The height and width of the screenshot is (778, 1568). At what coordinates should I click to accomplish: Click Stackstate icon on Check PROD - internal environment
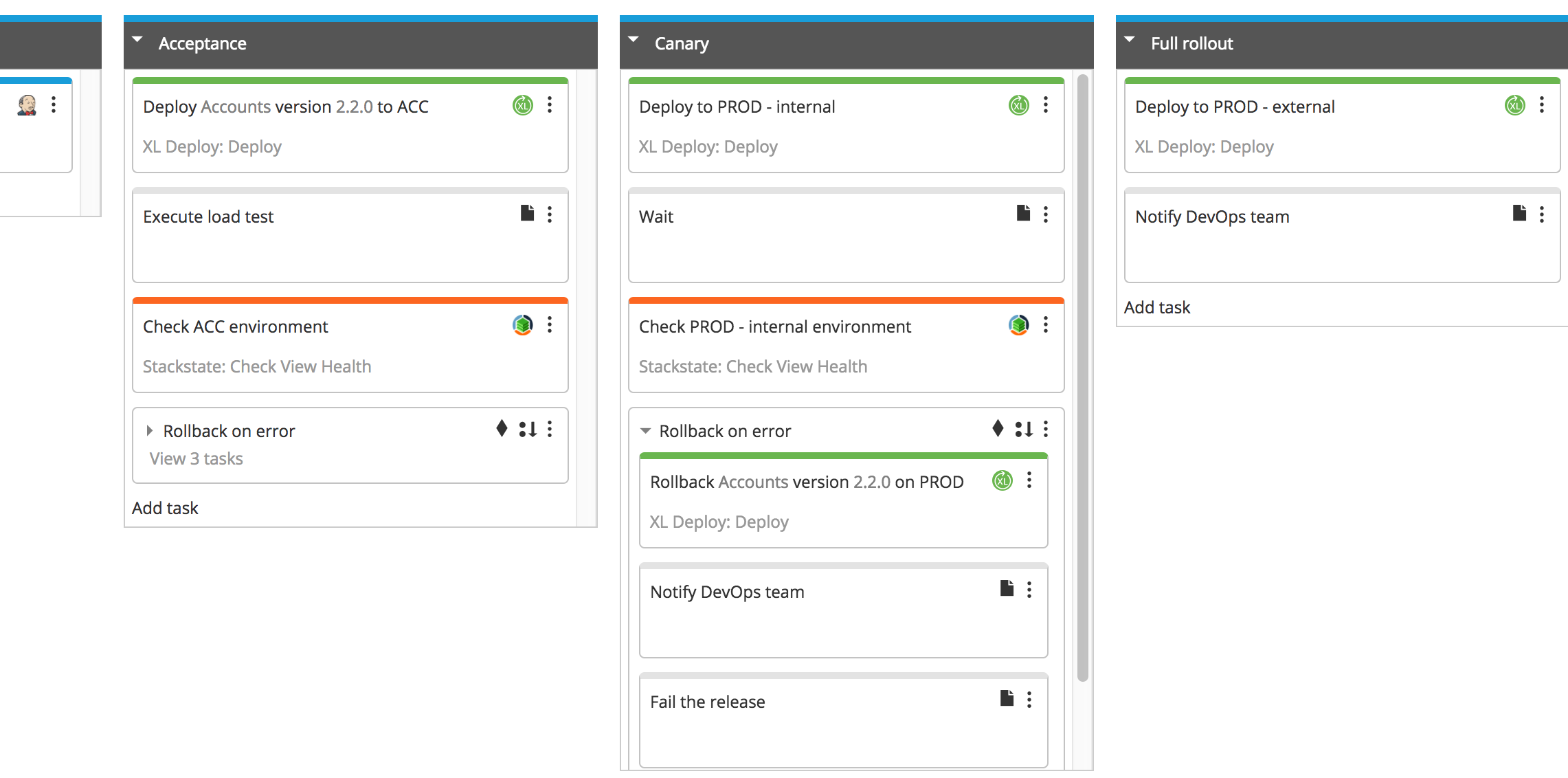[1019, 324]
